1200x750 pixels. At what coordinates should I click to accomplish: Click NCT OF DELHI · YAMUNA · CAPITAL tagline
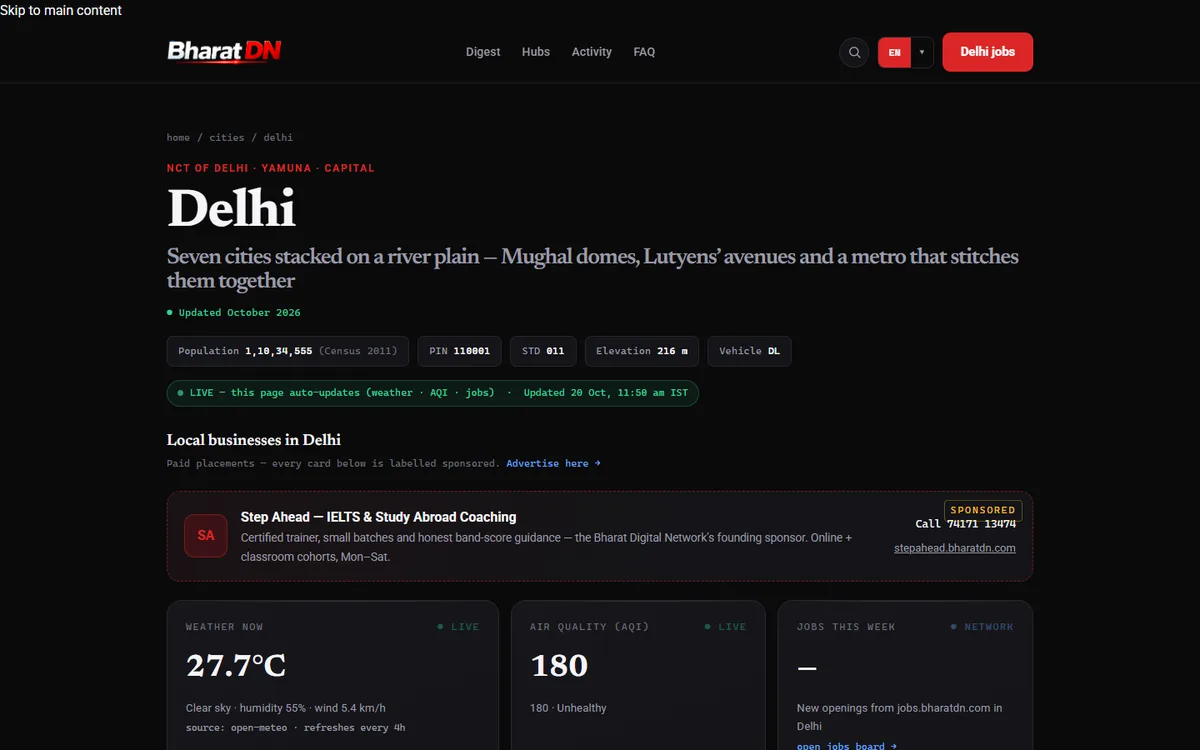271,168
